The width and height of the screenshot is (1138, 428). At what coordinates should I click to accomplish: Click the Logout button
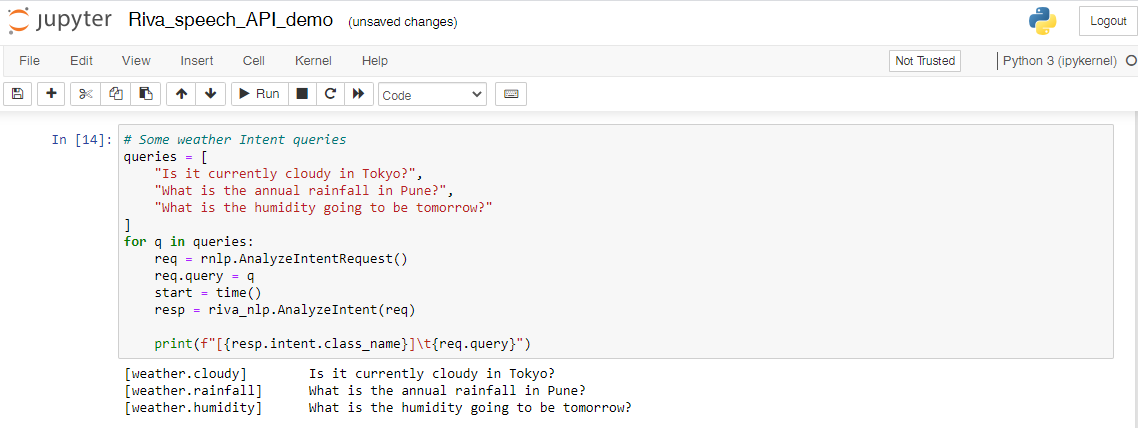(1108, 21)
